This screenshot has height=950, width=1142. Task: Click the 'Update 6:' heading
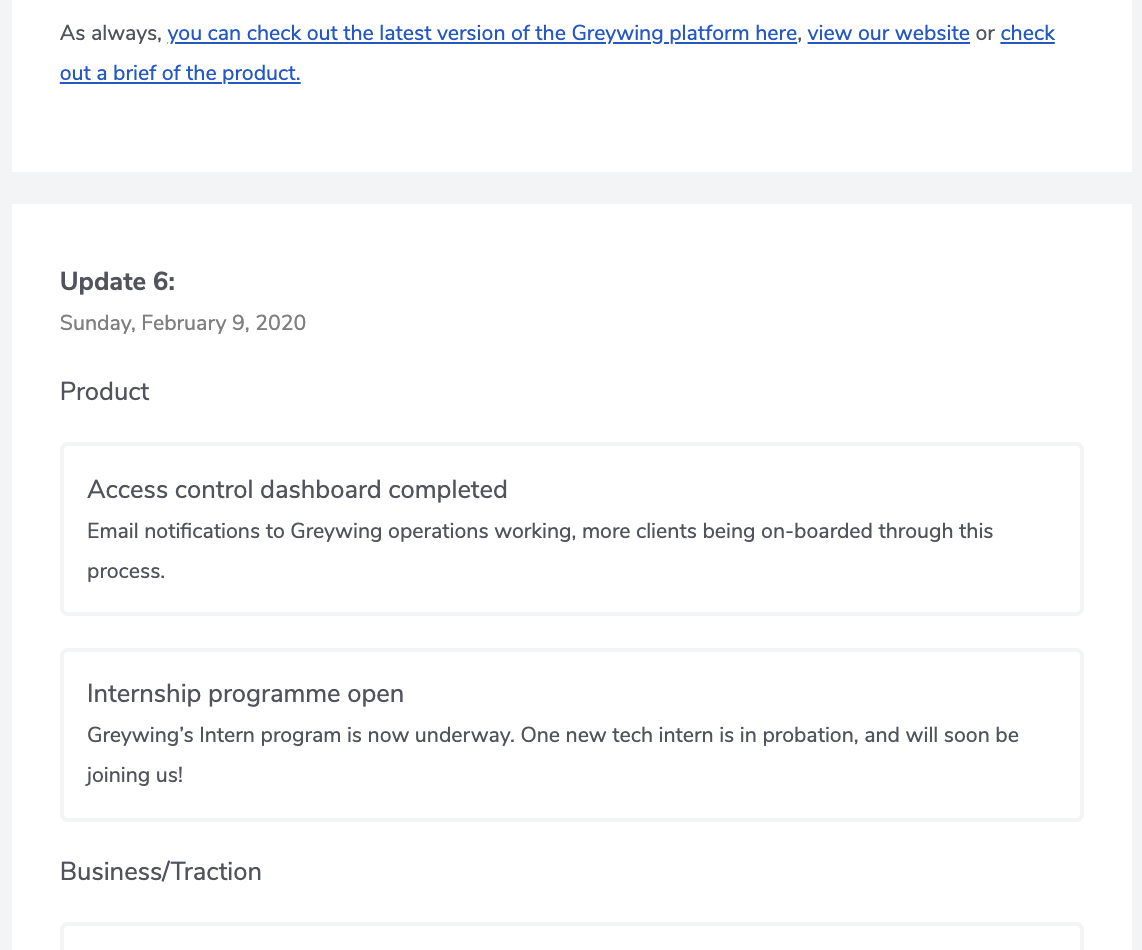tap(117, 282)
